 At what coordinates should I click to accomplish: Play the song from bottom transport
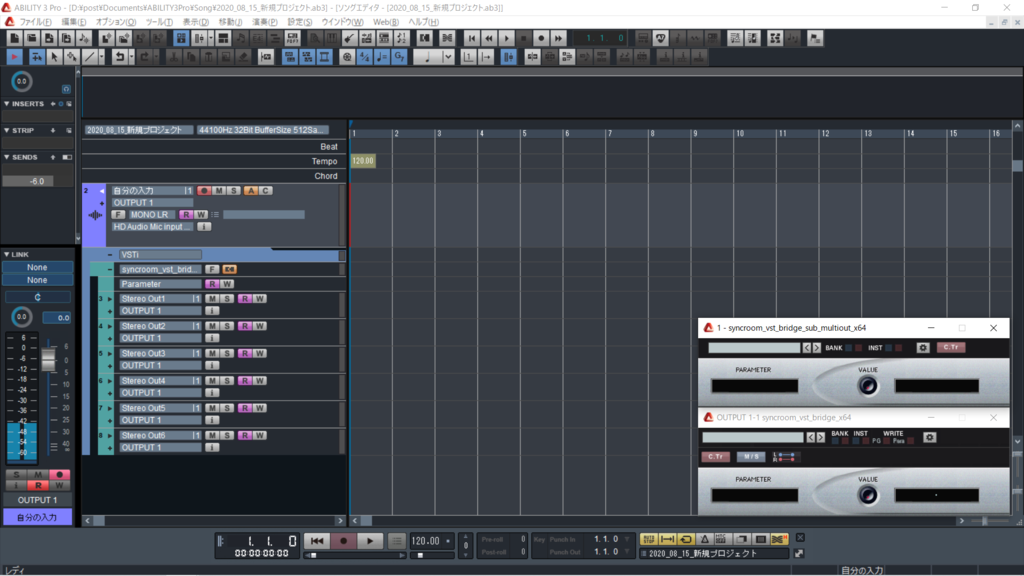pos(370,541)
